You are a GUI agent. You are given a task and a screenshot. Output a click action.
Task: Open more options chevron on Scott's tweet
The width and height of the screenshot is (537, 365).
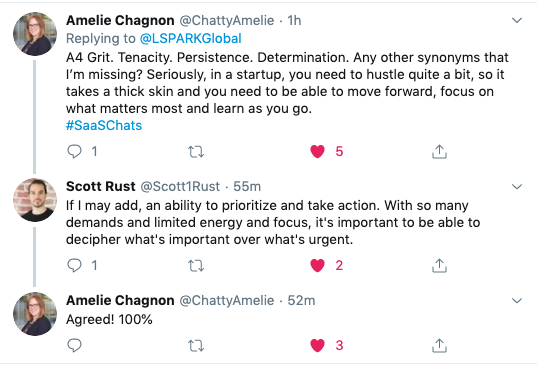(517, 187)
